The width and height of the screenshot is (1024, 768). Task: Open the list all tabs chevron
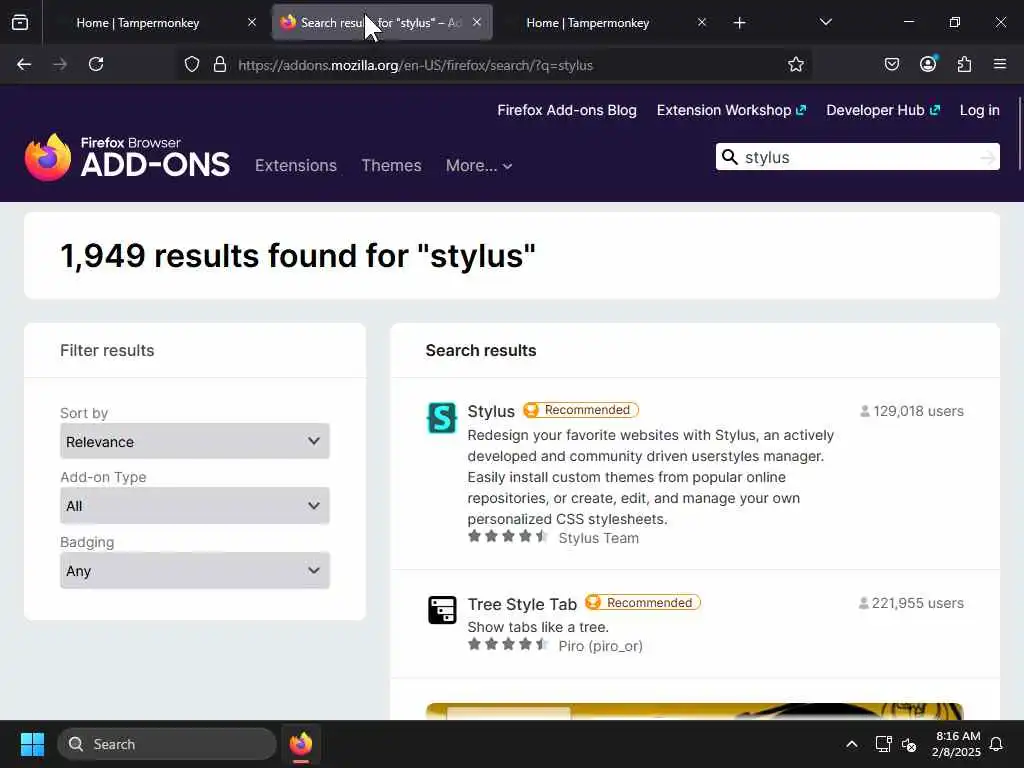825,22
